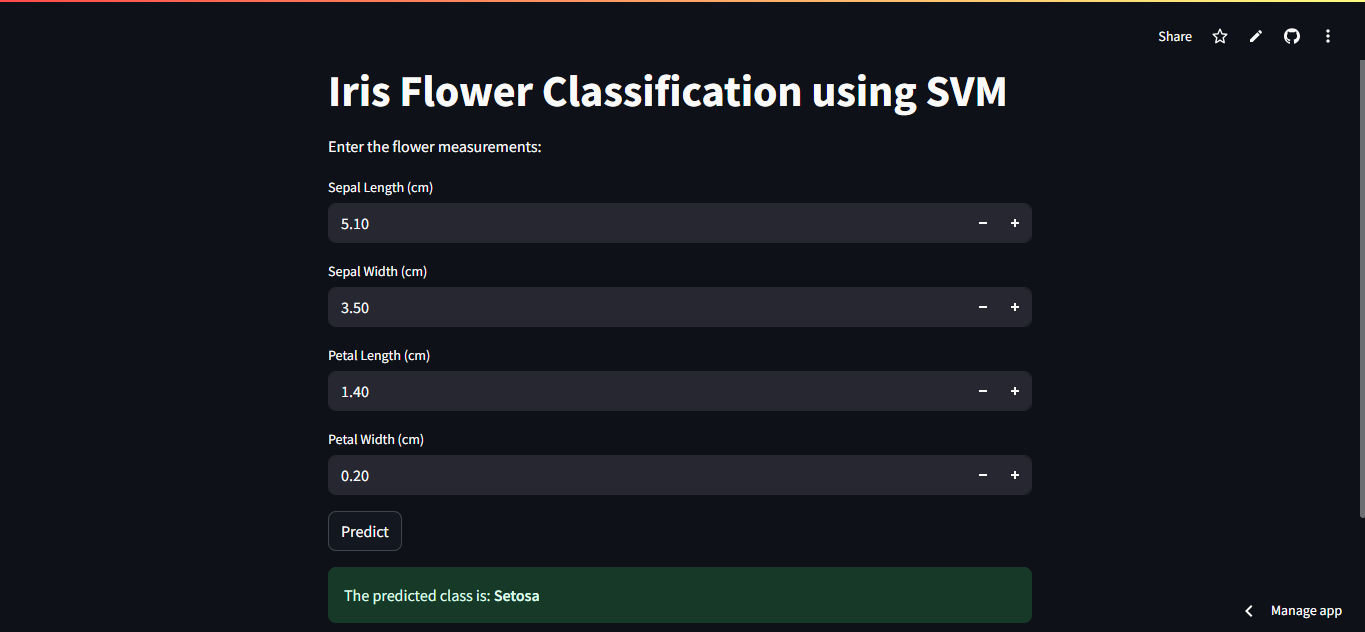Expand the Manage app chevron
This screenshot has width=1365, height=632.
click(1249, 610)
